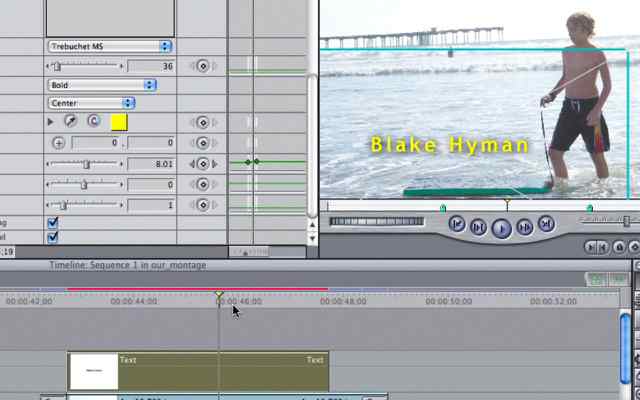The width and height of the screenshot is (640, 400).
Task: Go to previous keyframe in 8.01 row
Action: tap(192, 164)
